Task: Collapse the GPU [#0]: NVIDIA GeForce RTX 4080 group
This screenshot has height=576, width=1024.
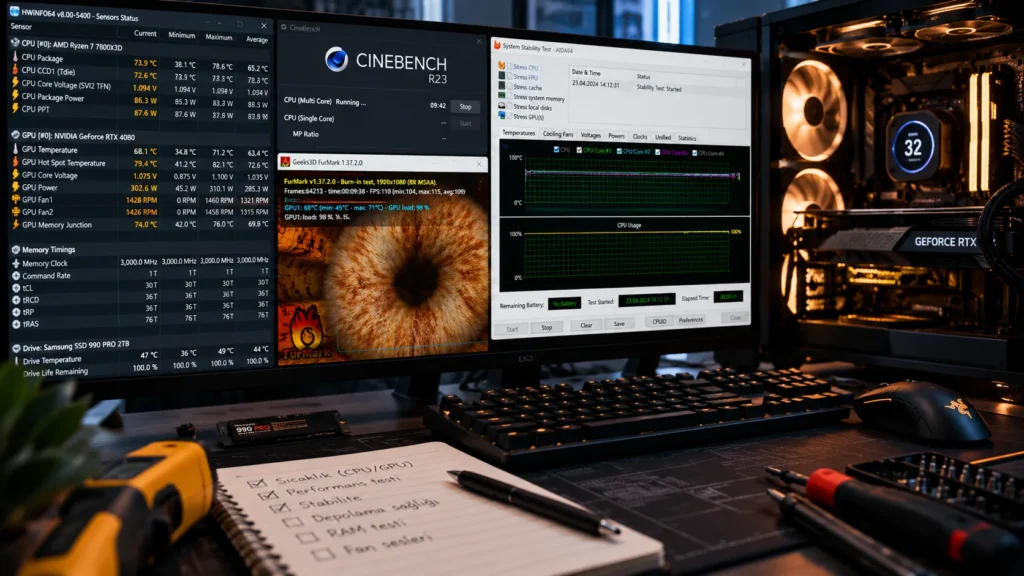Action: click(x=15, y=135)
